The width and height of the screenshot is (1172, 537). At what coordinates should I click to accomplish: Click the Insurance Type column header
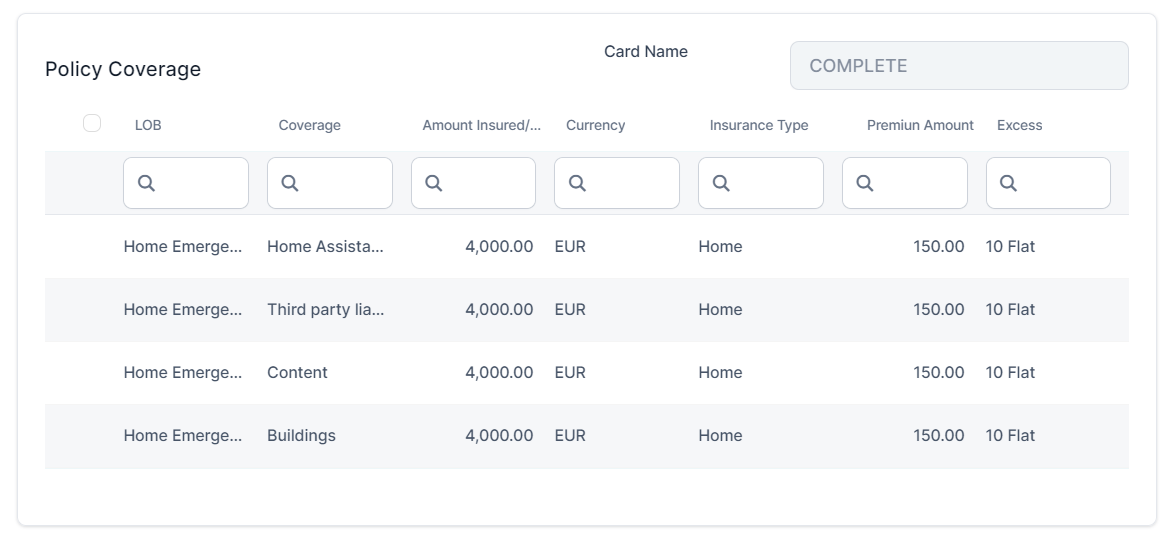click(758, 125)
